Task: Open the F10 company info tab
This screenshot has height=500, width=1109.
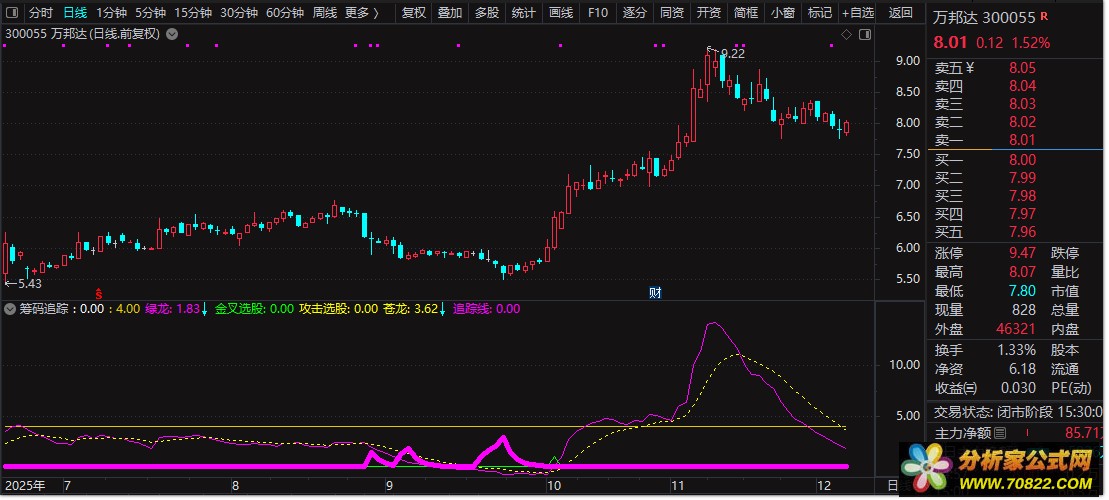Action: click(597, 13)
